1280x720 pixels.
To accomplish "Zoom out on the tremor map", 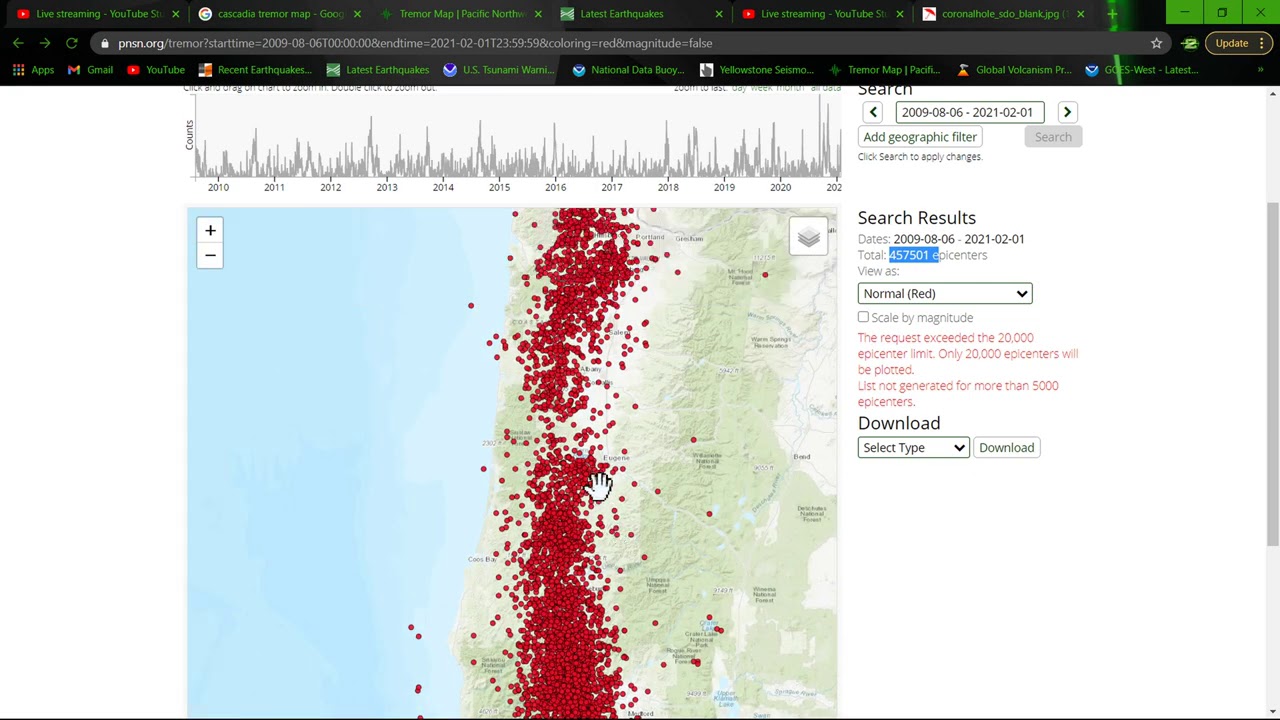I will tap(210, 256).
